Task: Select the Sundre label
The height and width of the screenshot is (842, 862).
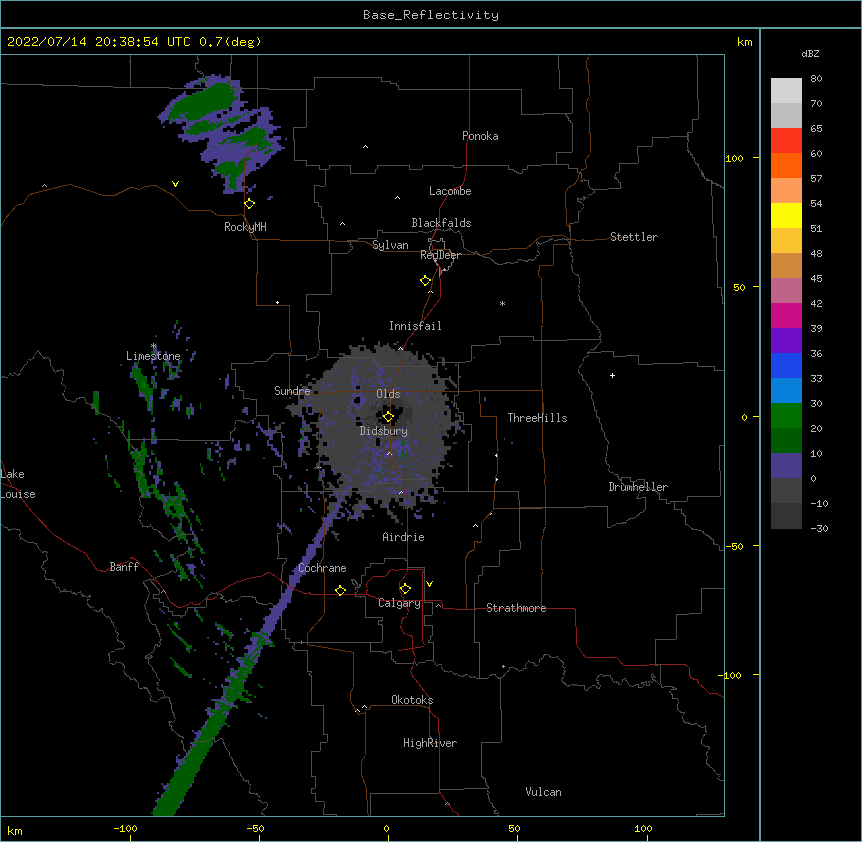Action: click(292, 391)
